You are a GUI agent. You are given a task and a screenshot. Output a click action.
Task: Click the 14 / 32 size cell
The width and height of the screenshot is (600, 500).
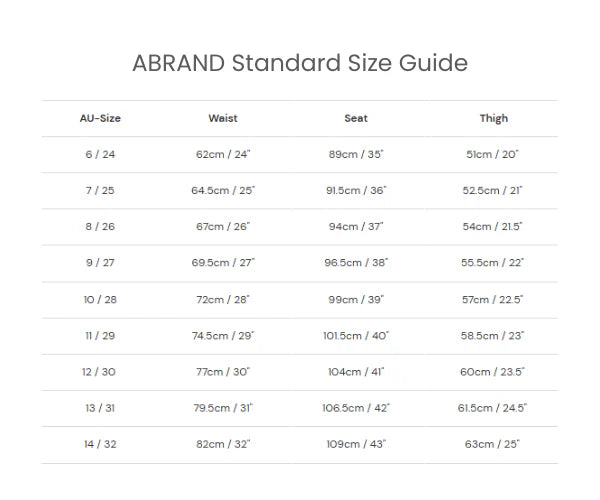pyautogui.click(x=100, y=444)
